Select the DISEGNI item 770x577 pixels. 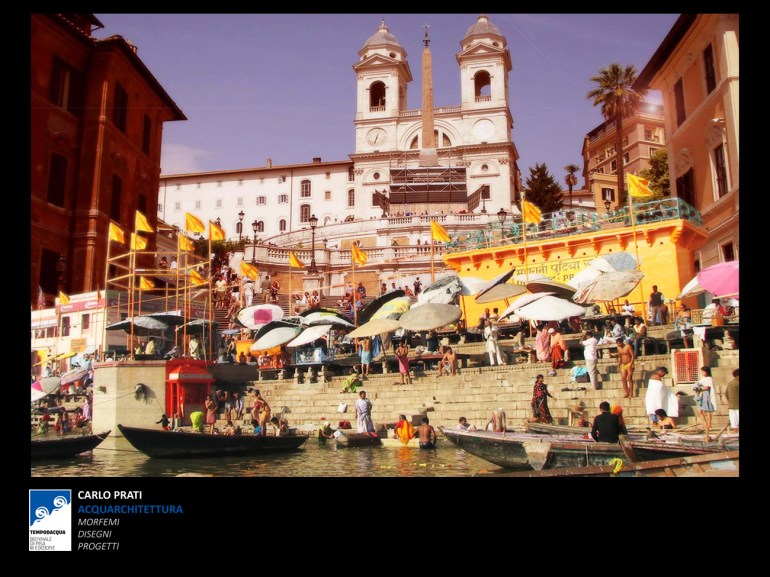(95, 533)
